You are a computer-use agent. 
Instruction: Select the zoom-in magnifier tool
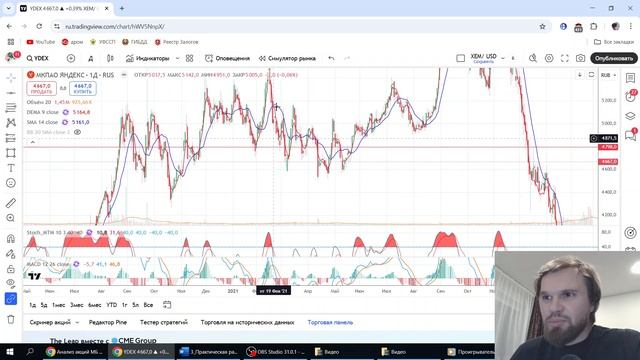[x=11, y=218]
